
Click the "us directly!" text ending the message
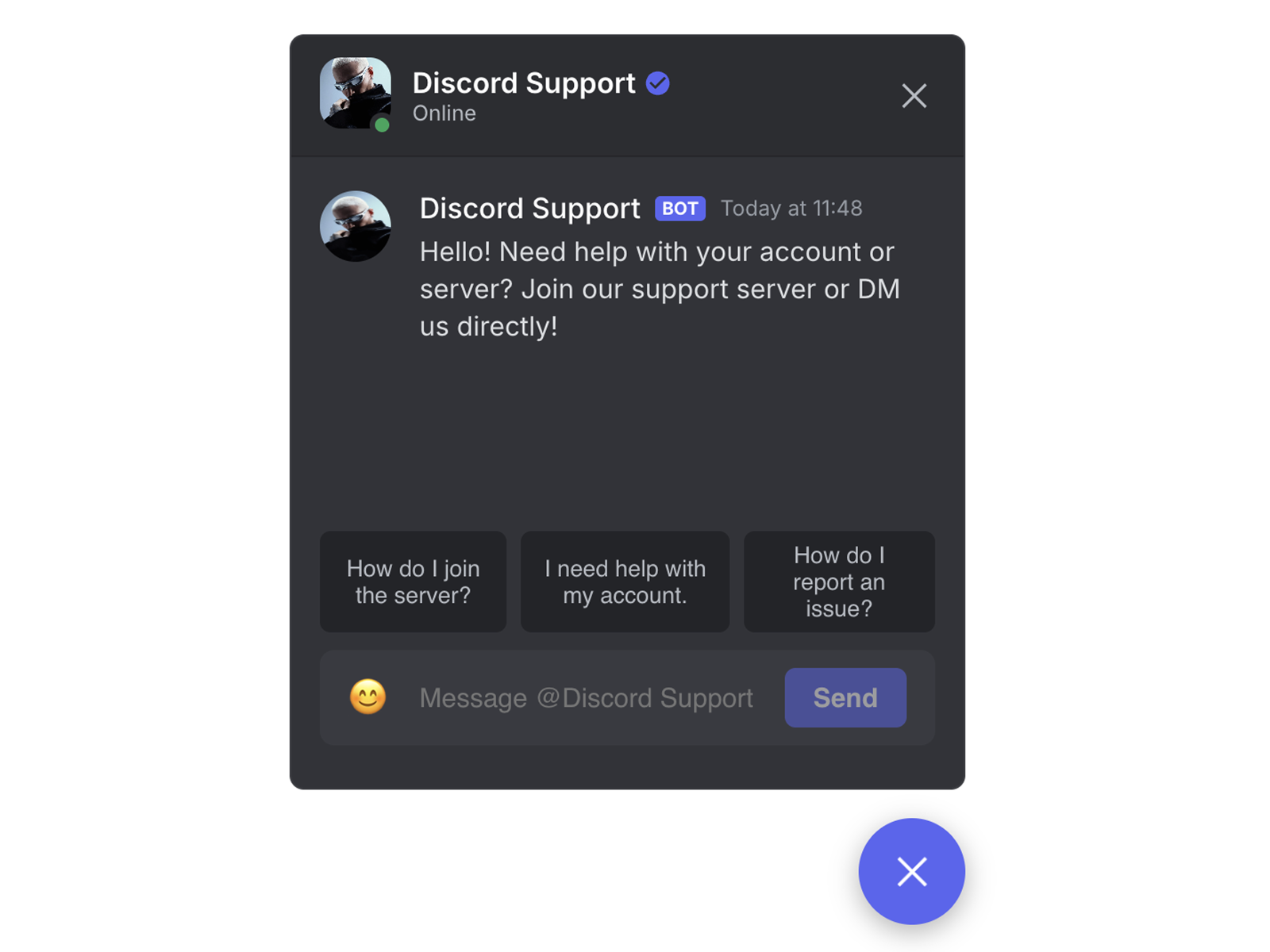489,327
